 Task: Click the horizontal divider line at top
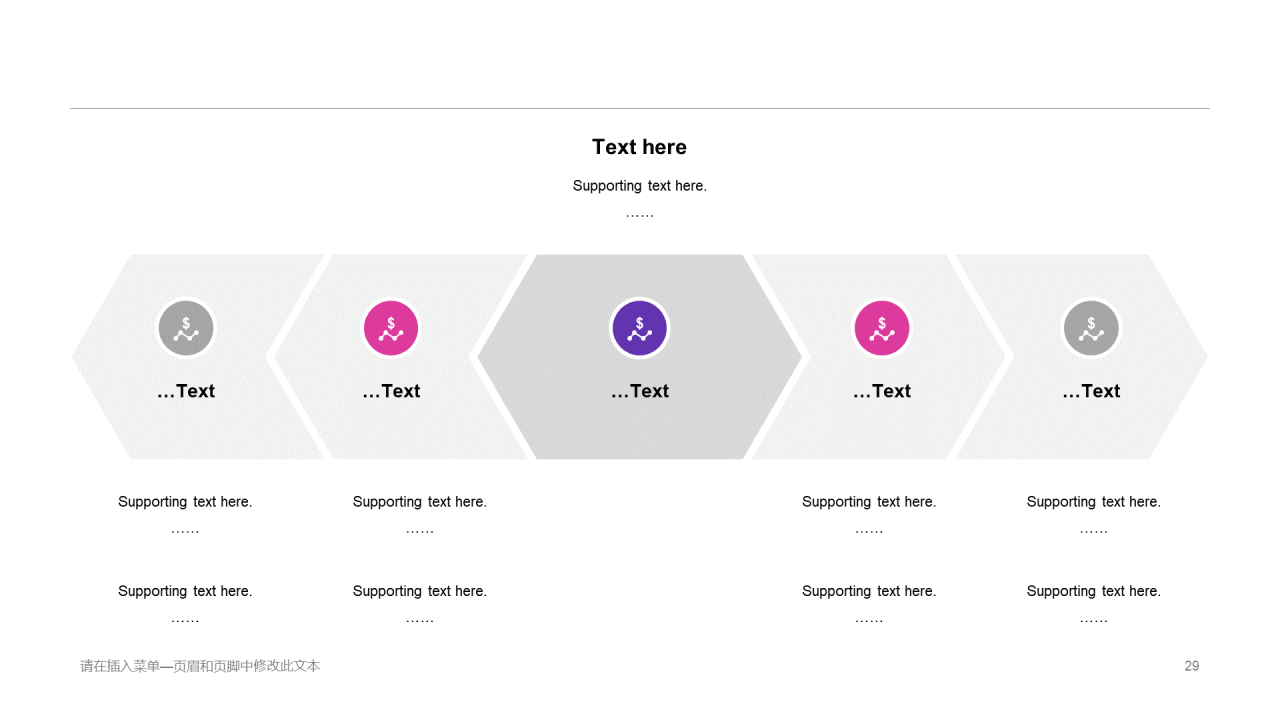pos(640,108)
